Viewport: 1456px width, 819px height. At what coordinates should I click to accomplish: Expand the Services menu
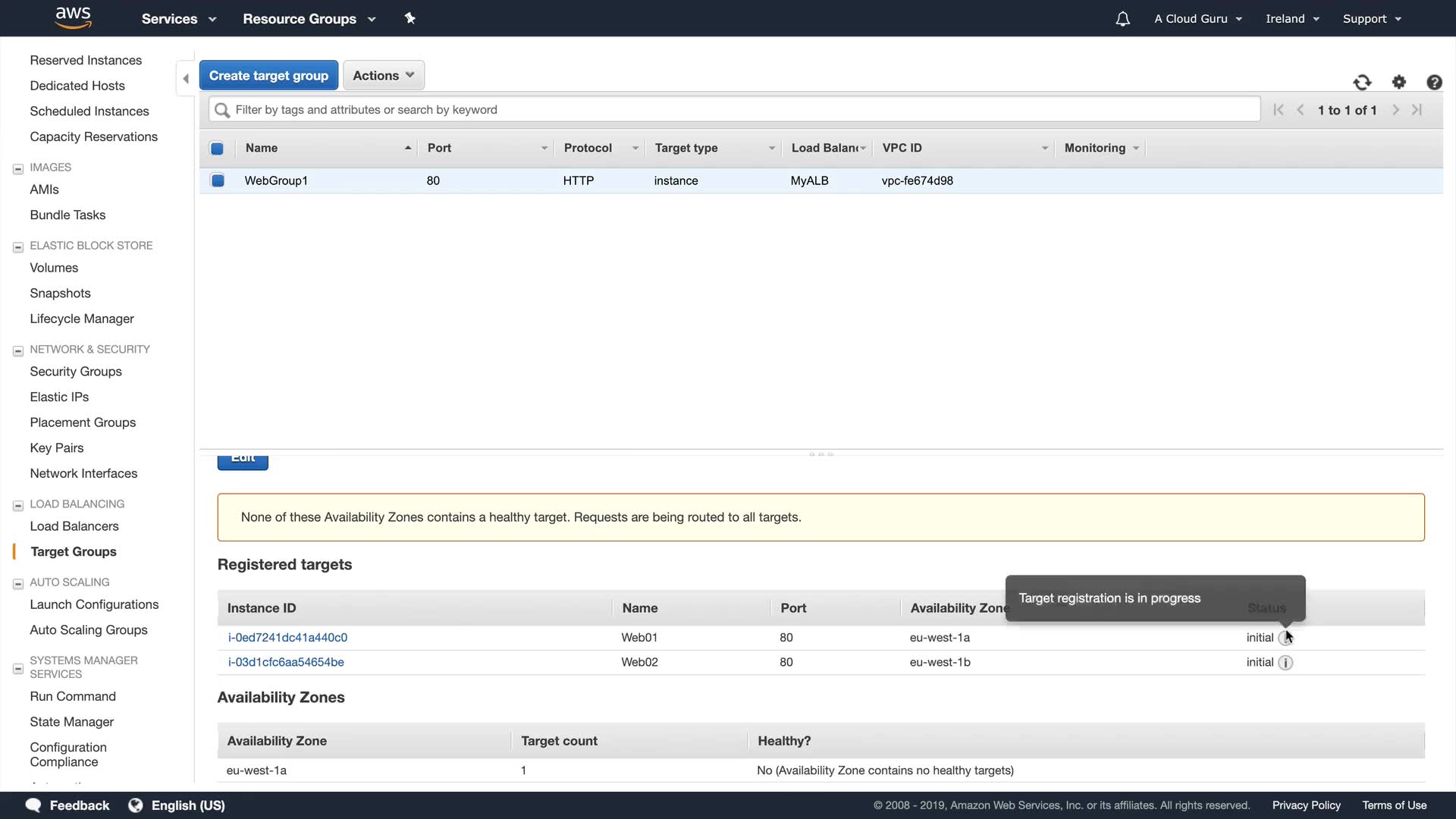coord(179,19)
